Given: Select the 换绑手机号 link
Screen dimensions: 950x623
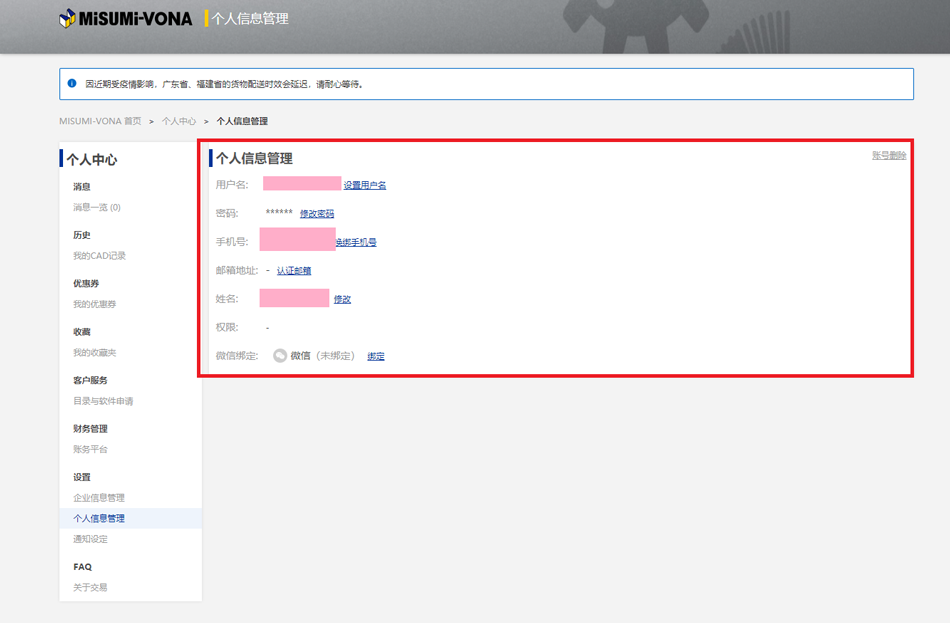Looking at the screenshot, I should click(357, 242).
